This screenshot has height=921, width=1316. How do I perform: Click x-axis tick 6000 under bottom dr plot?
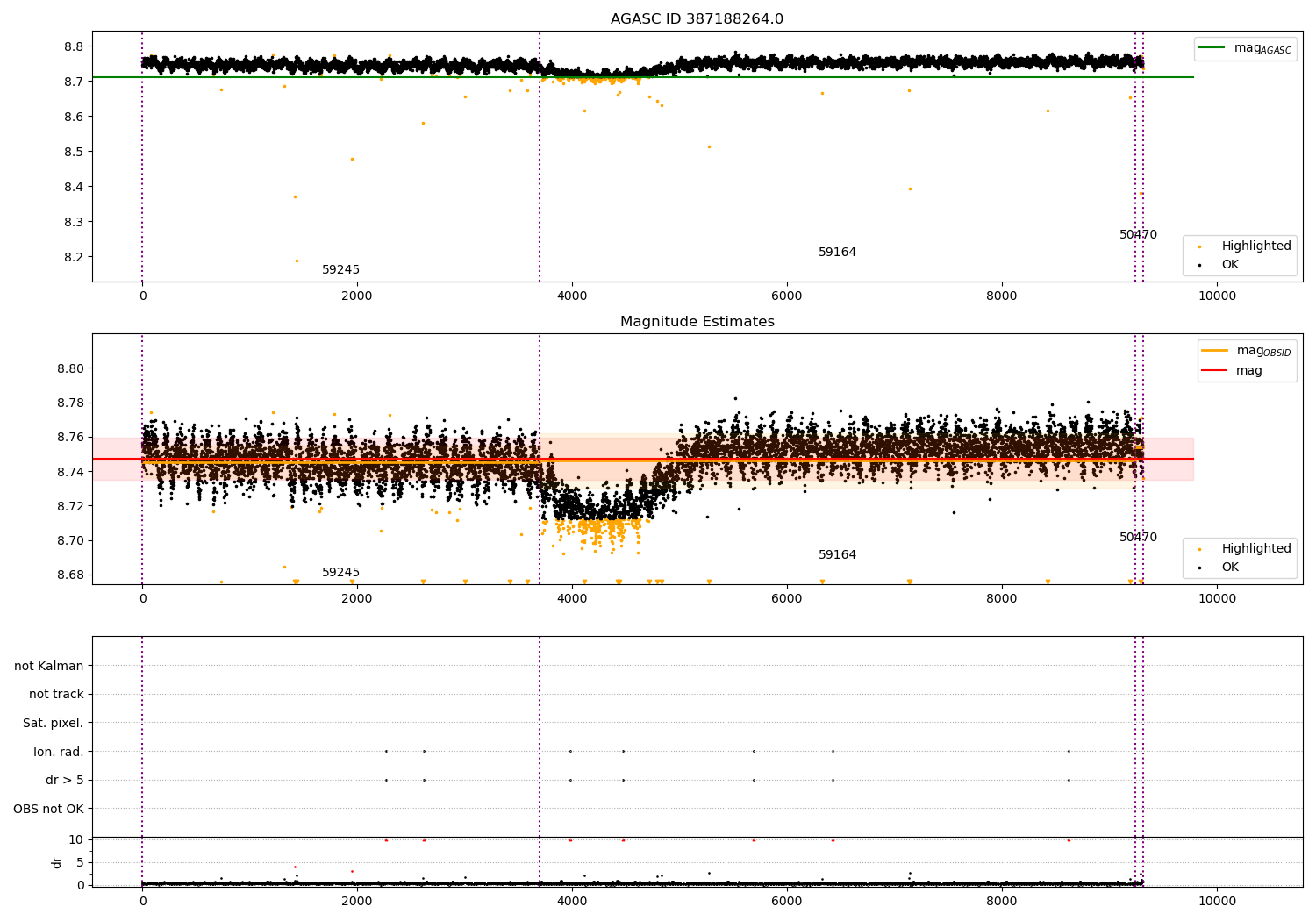point(787,901)
